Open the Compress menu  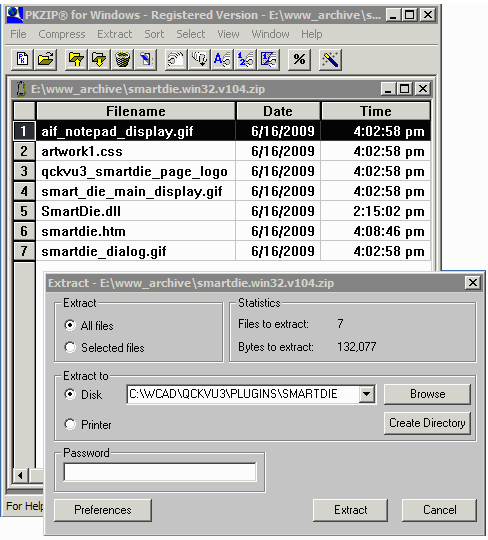point(62,34)
